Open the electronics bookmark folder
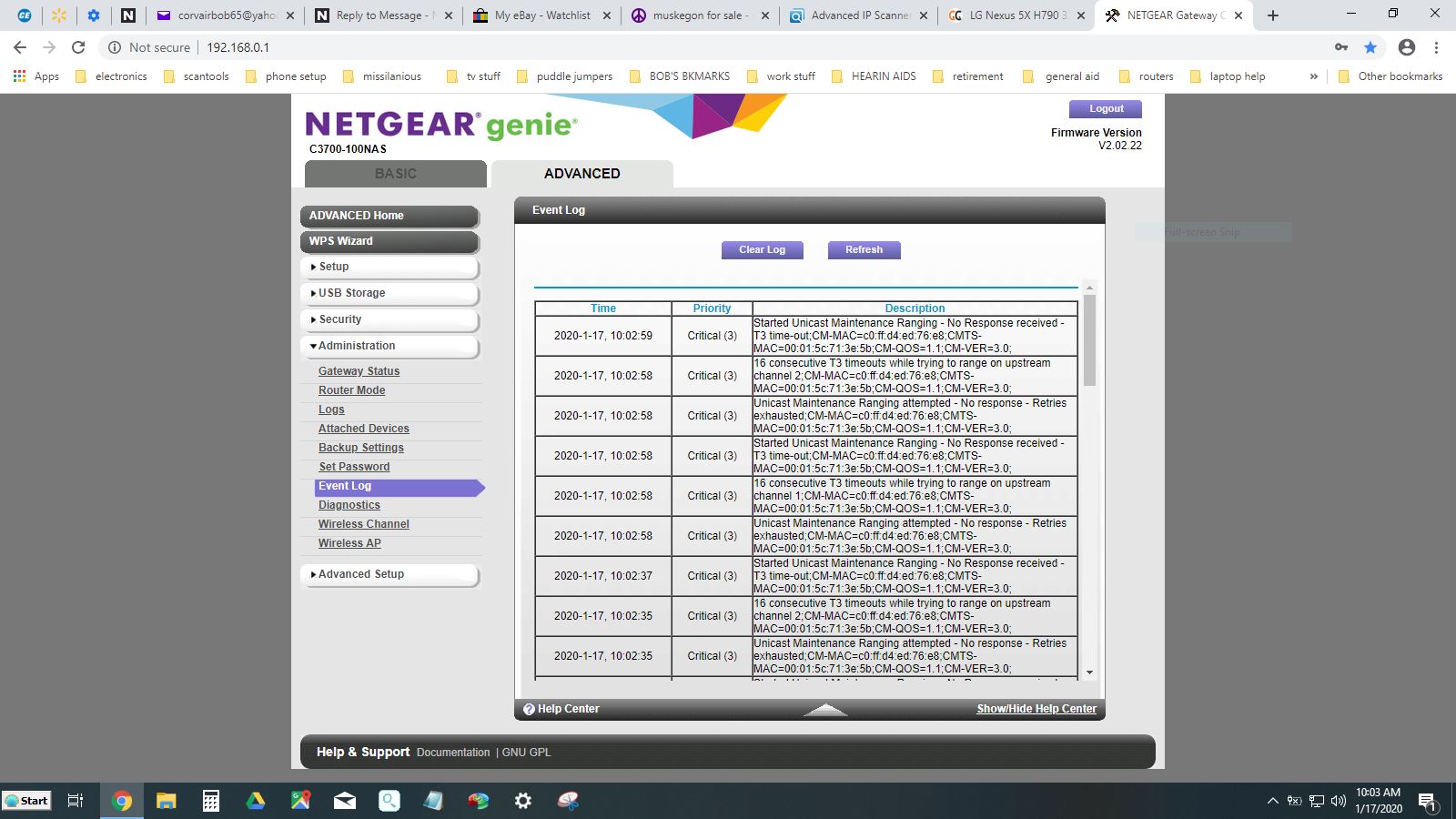 111,76
